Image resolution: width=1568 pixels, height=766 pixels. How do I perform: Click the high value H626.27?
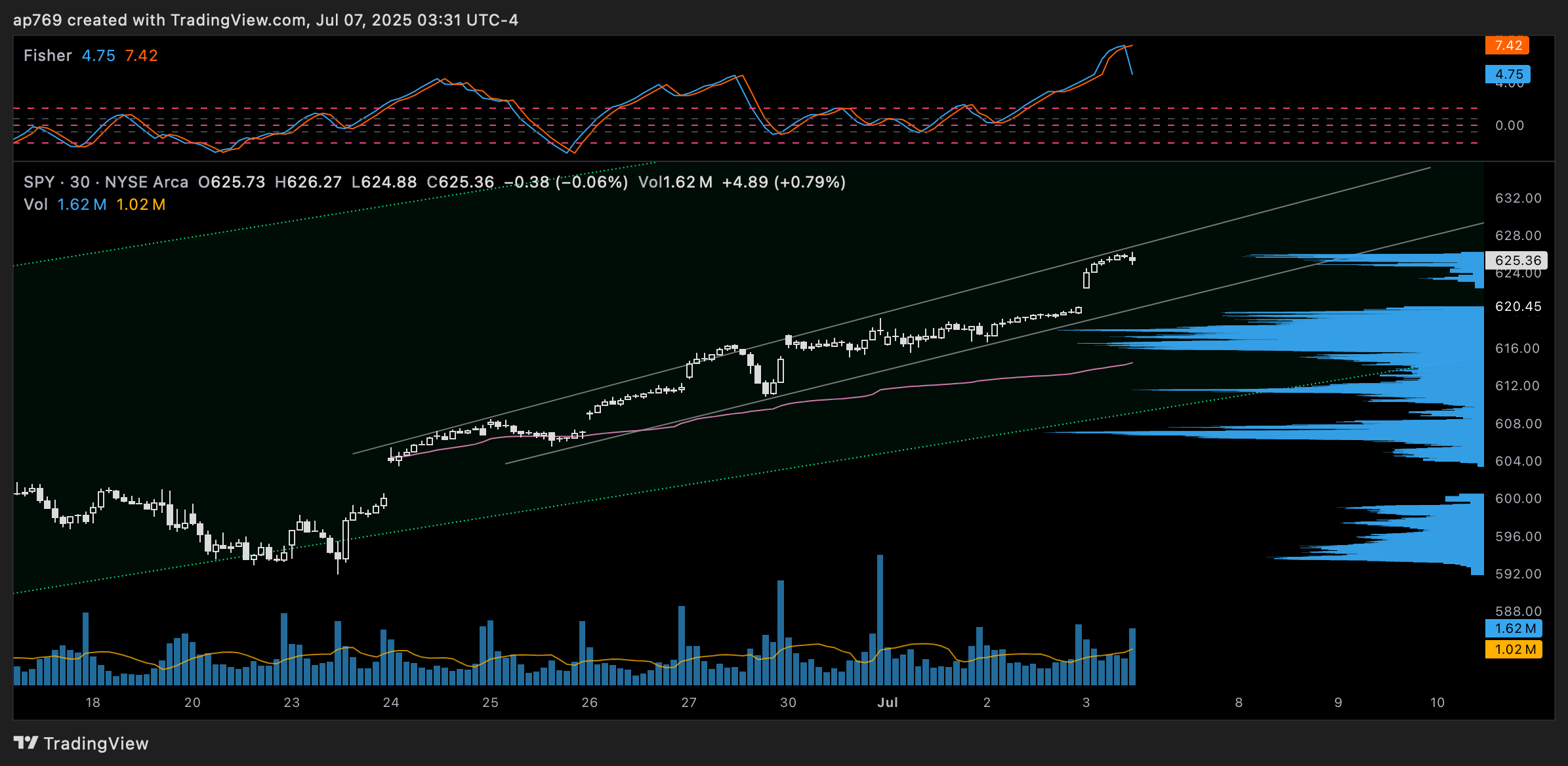coord(308,182)
